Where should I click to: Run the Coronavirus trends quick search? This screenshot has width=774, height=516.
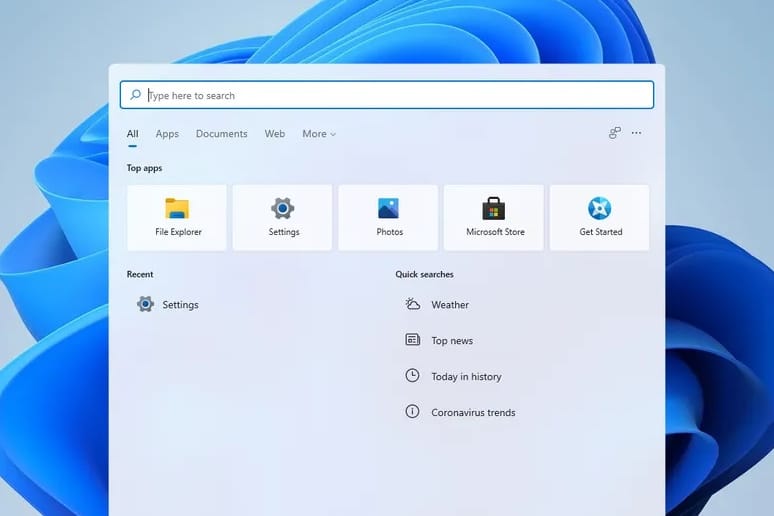(473, 412)
